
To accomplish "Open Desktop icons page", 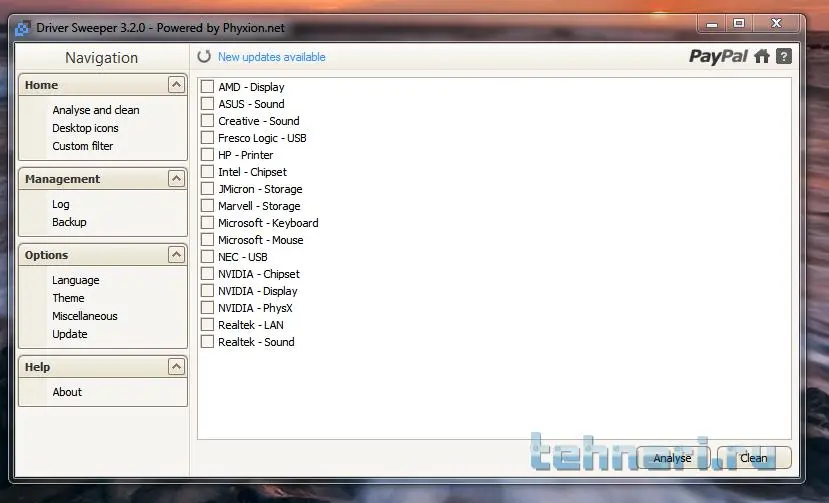I will click(85, 128).
